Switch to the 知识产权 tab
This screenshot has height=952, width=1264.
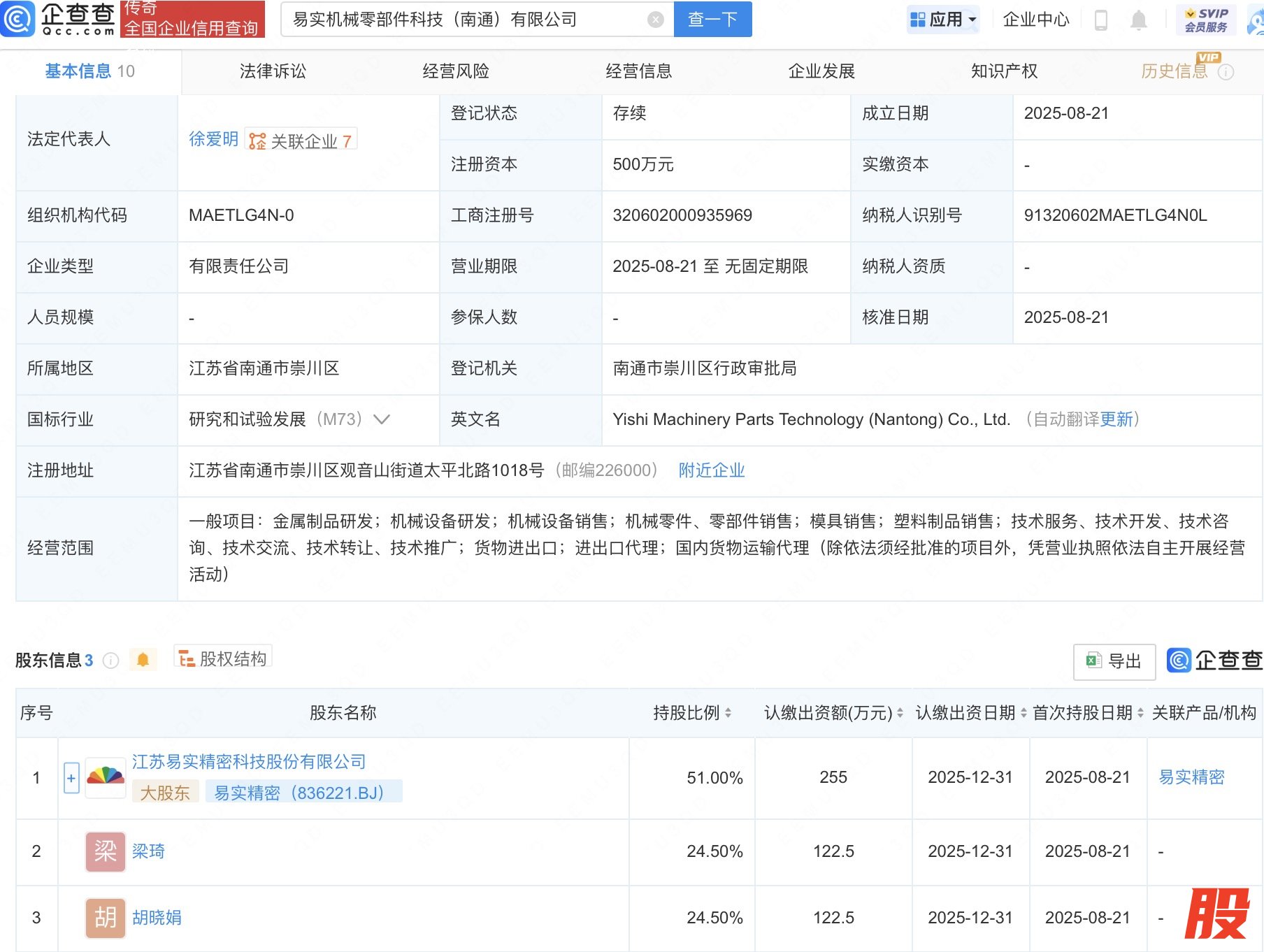click(1004, 71)
